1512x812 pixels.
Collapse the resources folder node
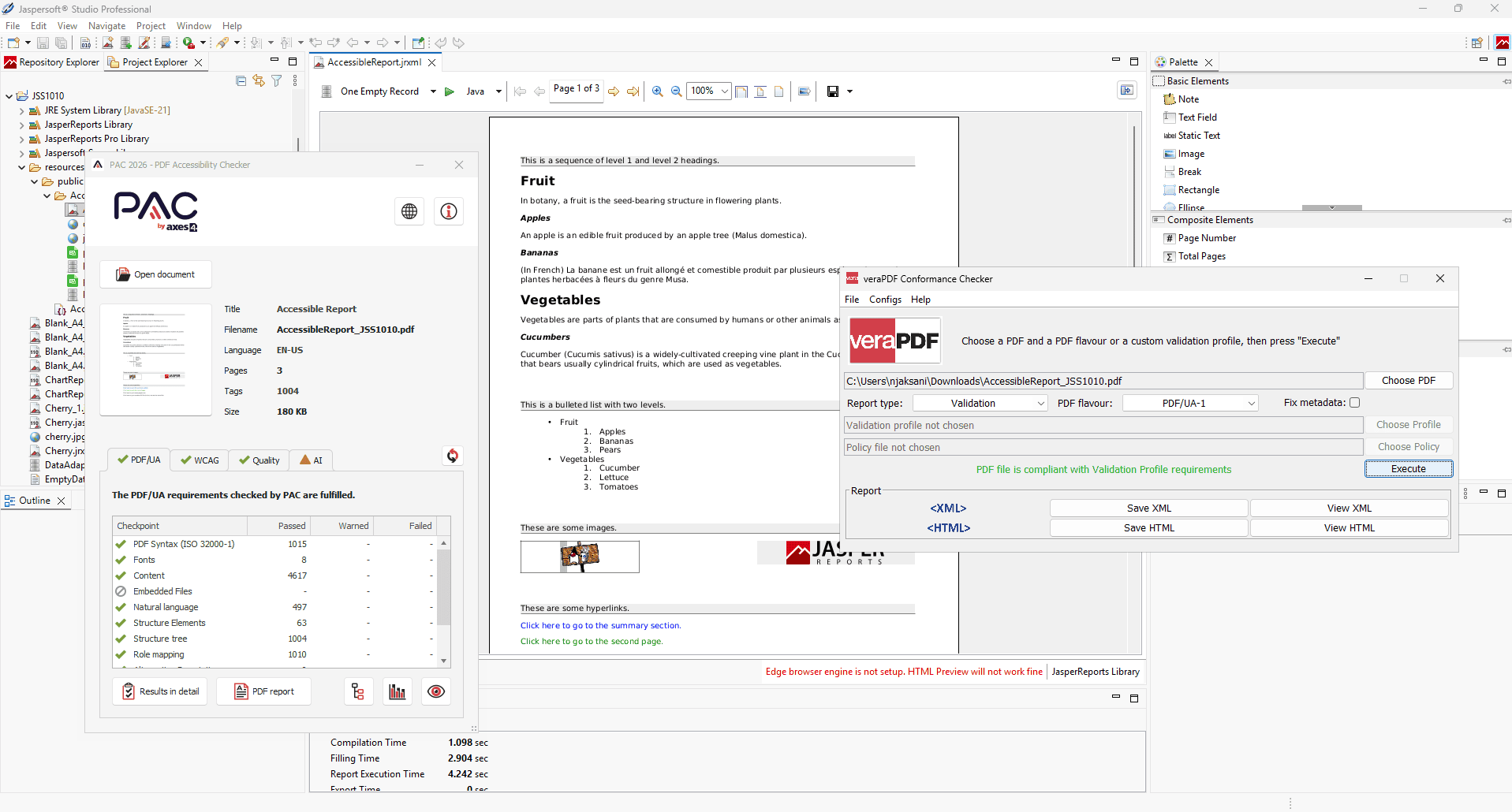pos(22,168)
